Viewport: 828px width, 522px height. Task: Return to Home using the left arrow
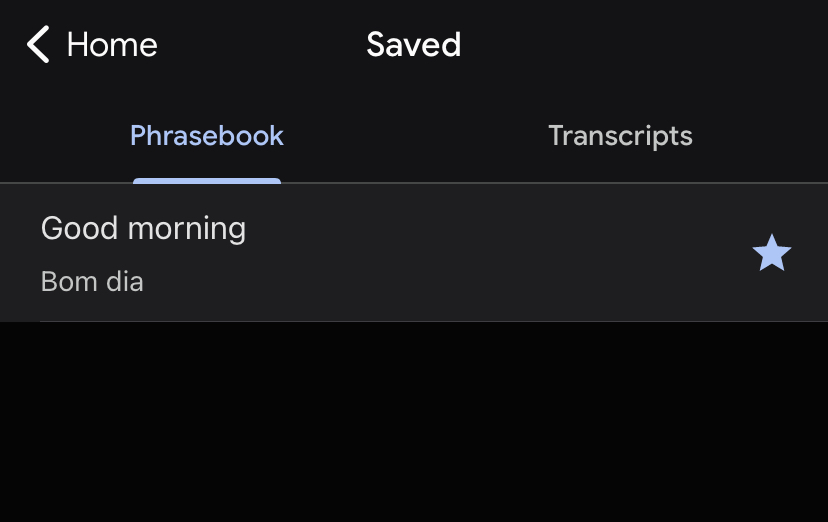coord(38,45)
